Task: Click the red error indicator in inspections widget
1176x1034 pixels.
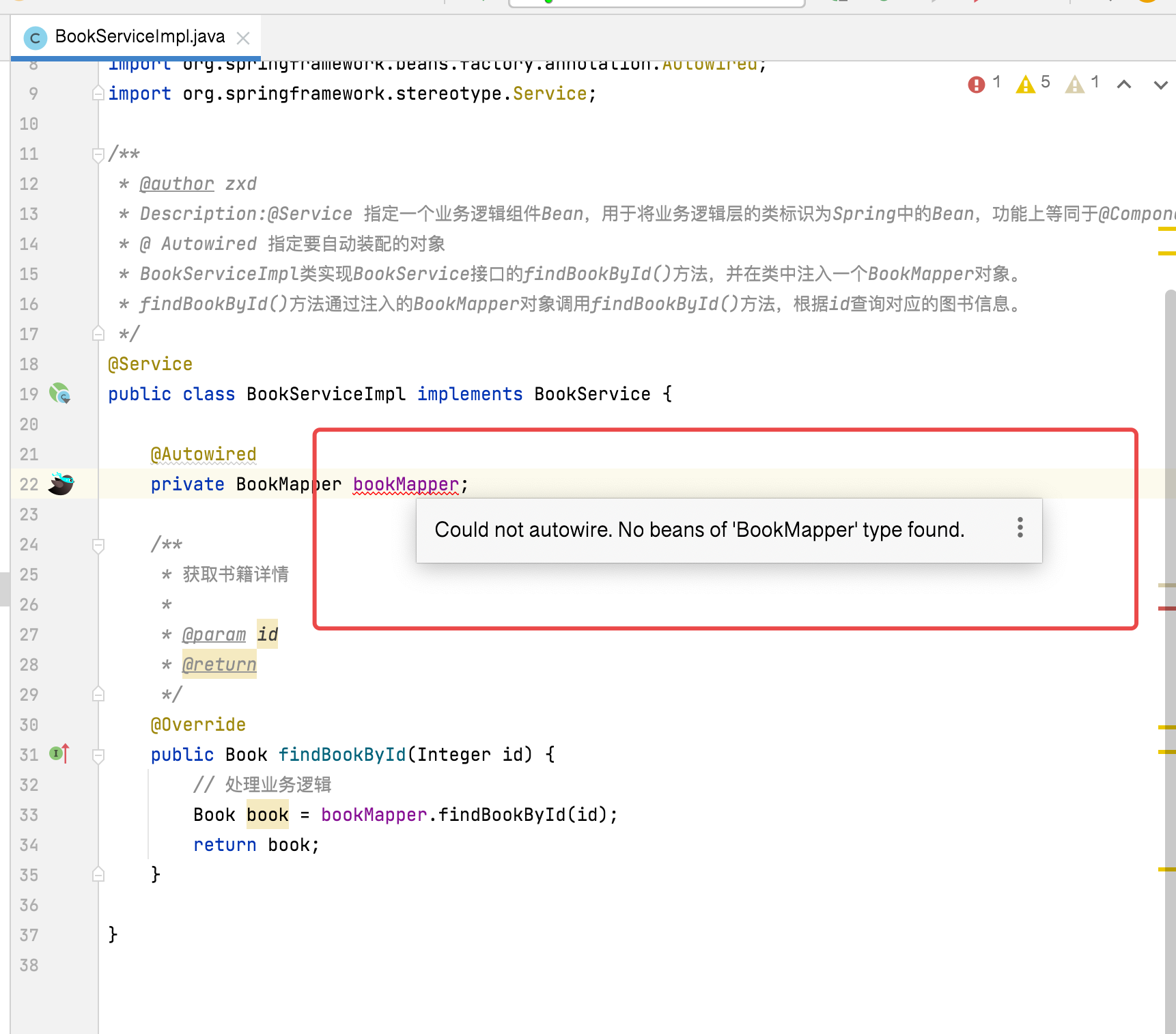Action: pos(976,83)
